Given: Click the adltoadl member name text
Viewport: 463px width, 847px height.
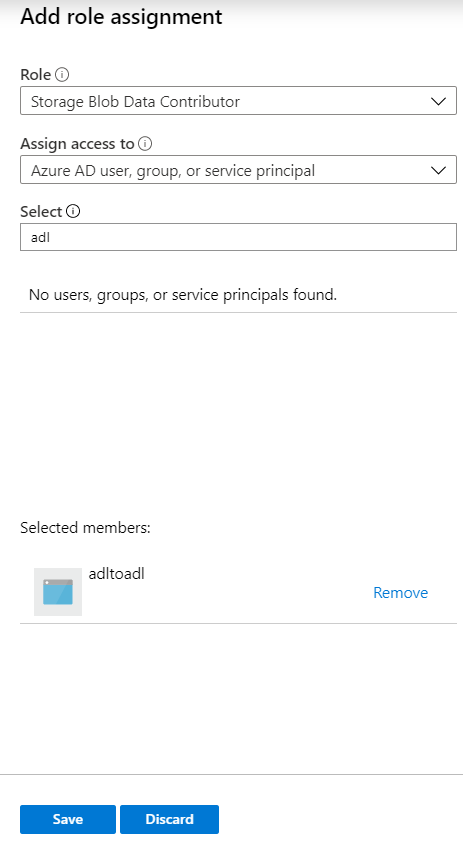Looking at the screenshot, I should coord(116,573).
